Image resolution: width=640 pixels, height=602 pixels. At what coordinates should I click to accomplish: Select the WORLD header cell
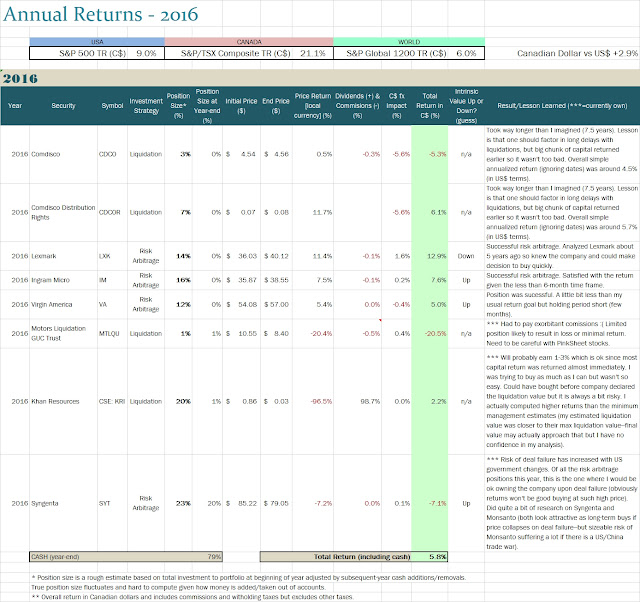tap(409, 42)
